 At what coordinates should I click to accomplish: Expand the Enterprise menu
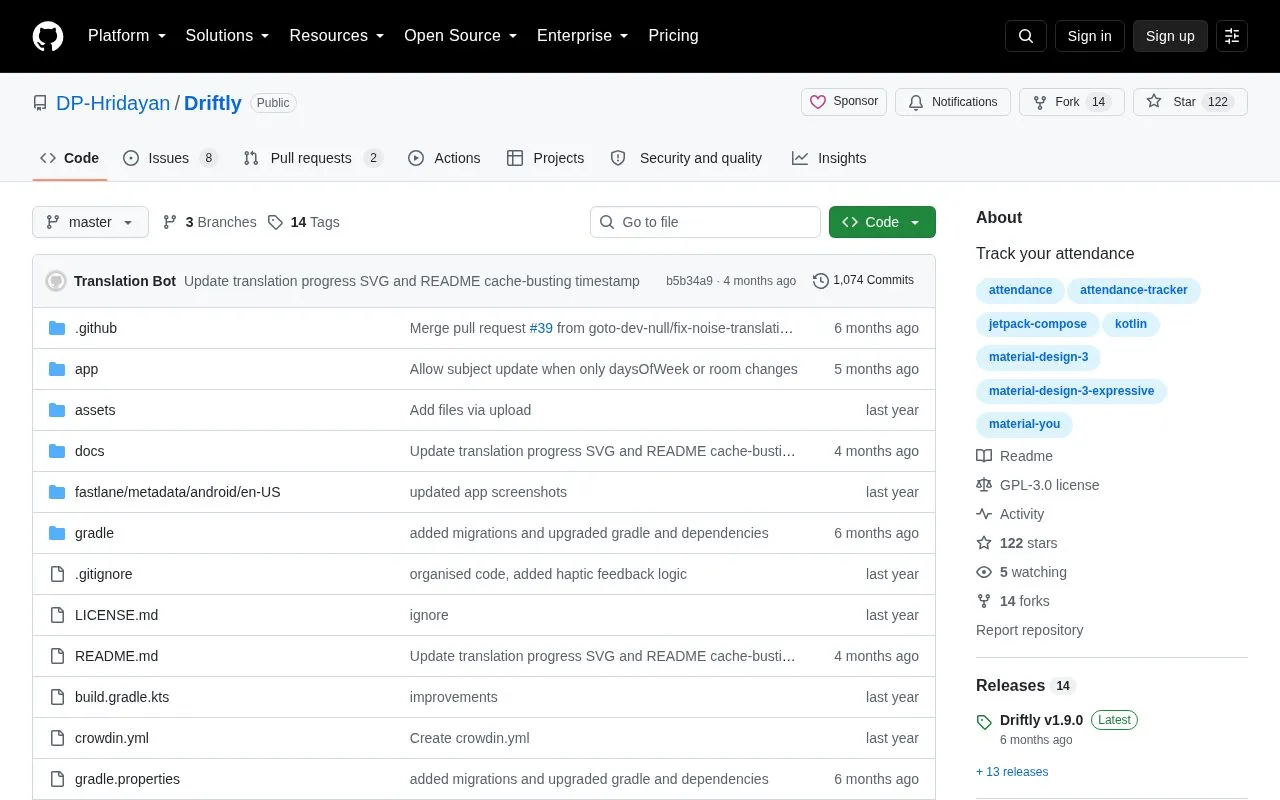coord(583,36)
